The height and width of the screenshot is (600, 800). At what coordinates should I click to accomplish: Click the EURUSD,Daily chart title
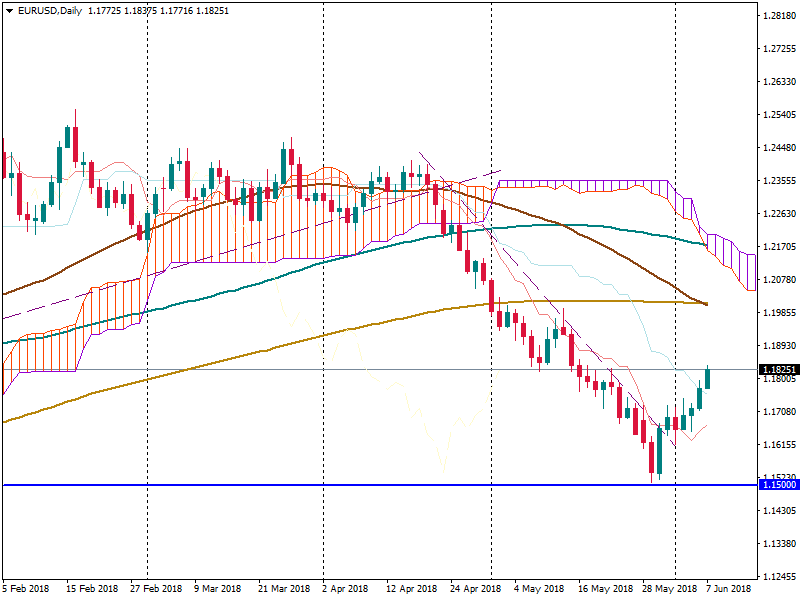[x=51, y=11]
